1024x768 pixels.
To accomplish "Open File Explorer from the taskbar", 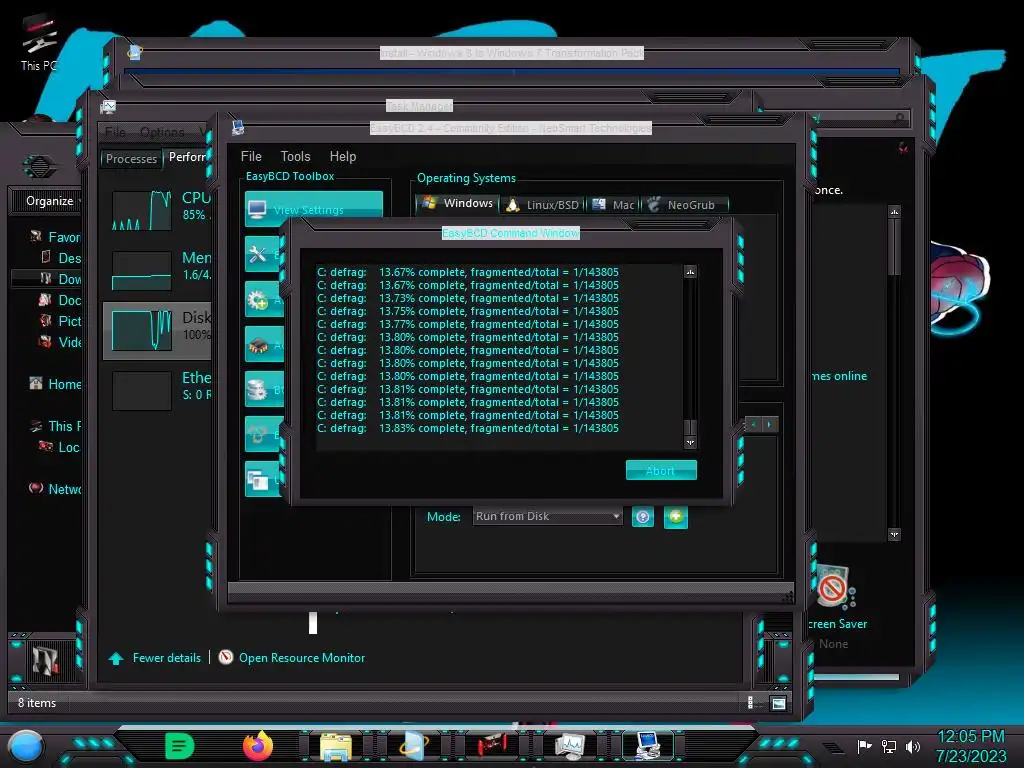I will 336,746.
